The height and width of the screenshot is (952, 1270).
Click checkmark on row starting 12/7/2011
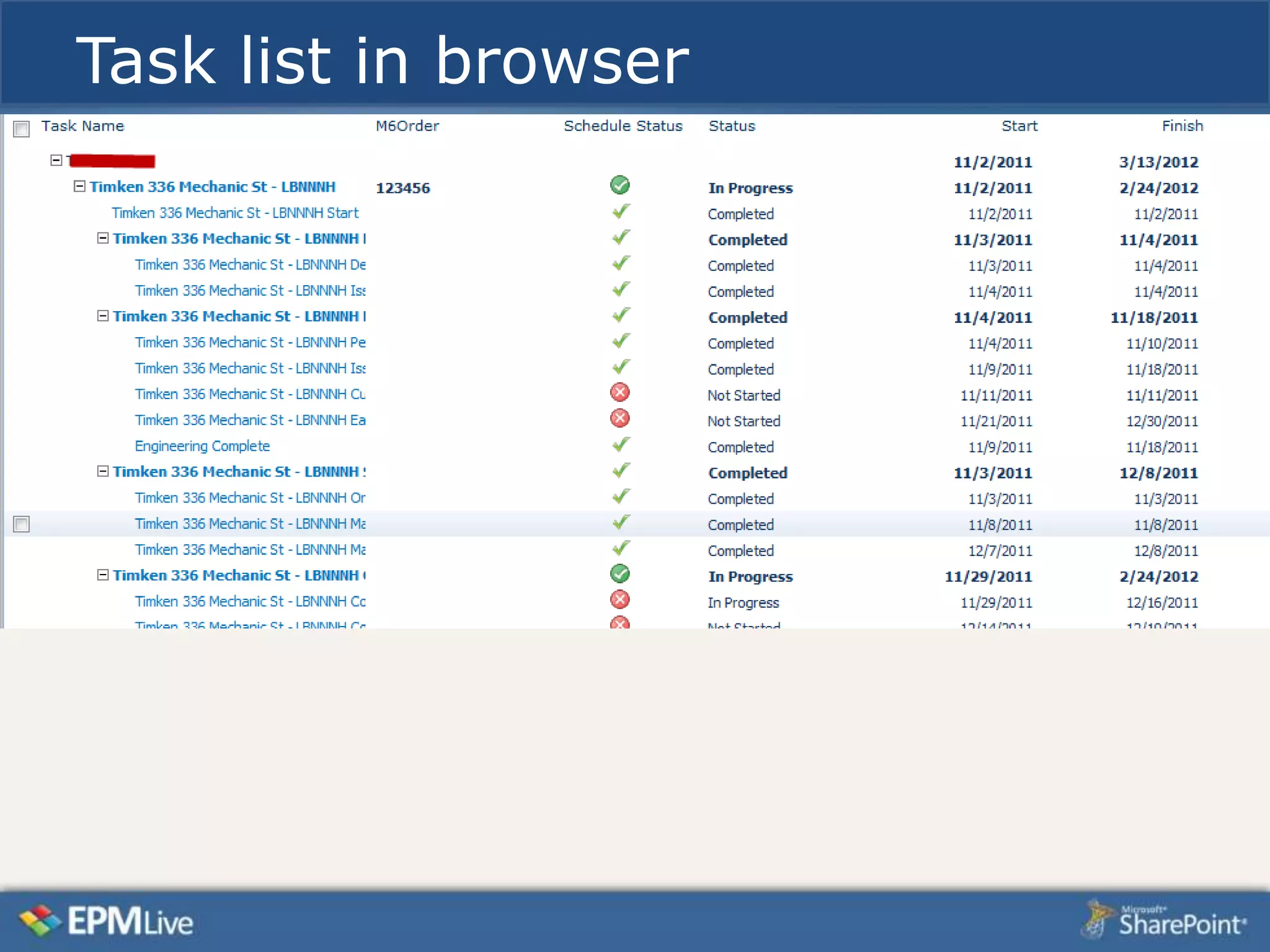point(621,549)
